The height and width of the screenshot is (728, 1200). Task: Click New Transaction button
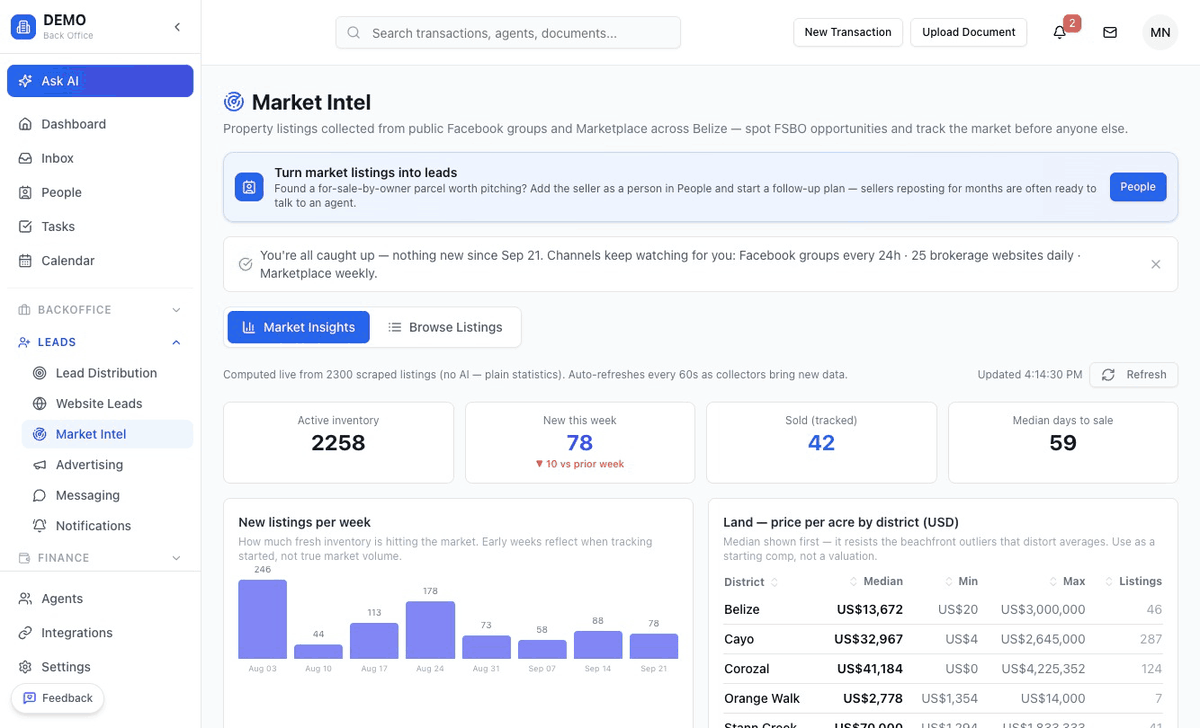[x=848, y=32]
